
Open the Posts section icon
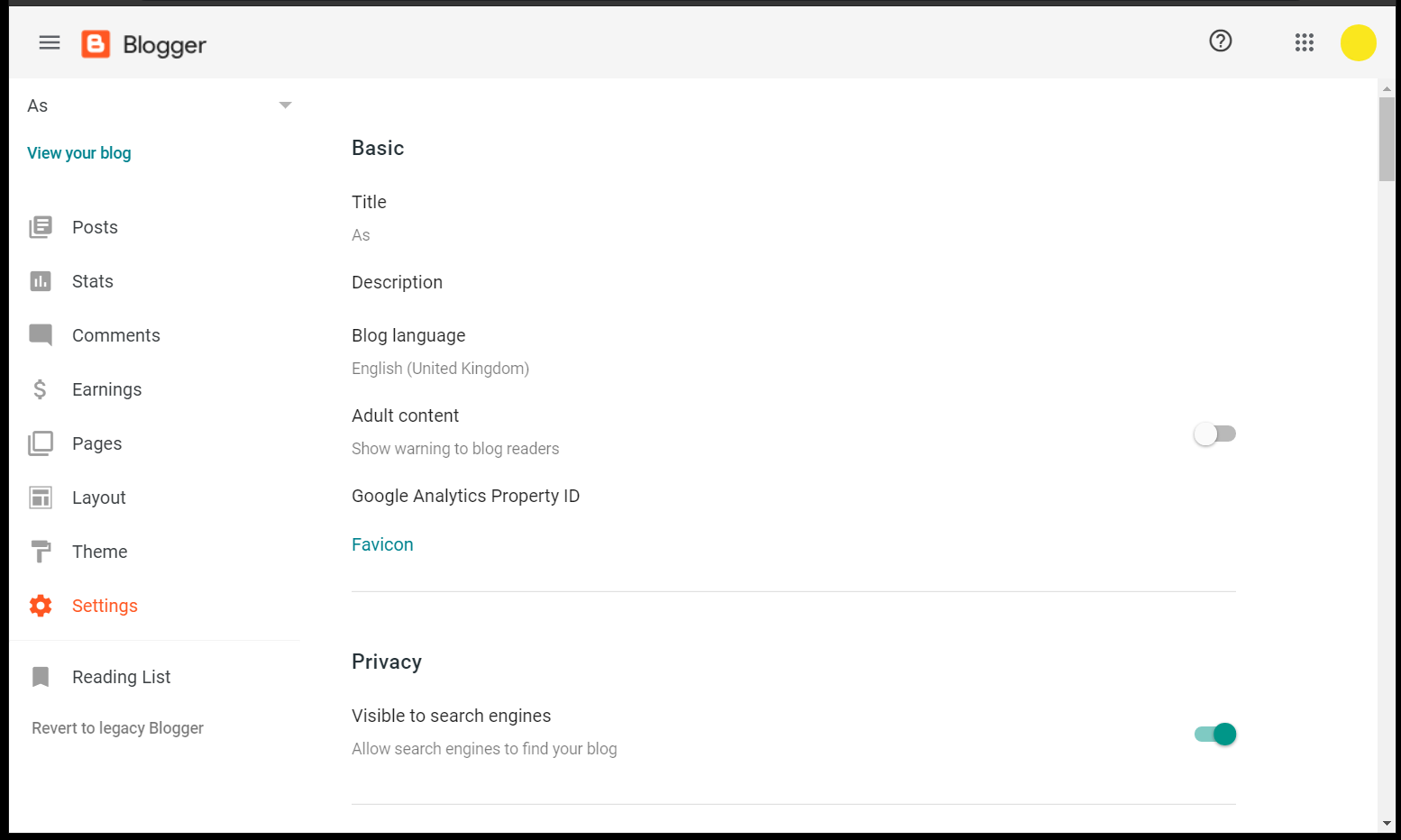pos(41,226)
